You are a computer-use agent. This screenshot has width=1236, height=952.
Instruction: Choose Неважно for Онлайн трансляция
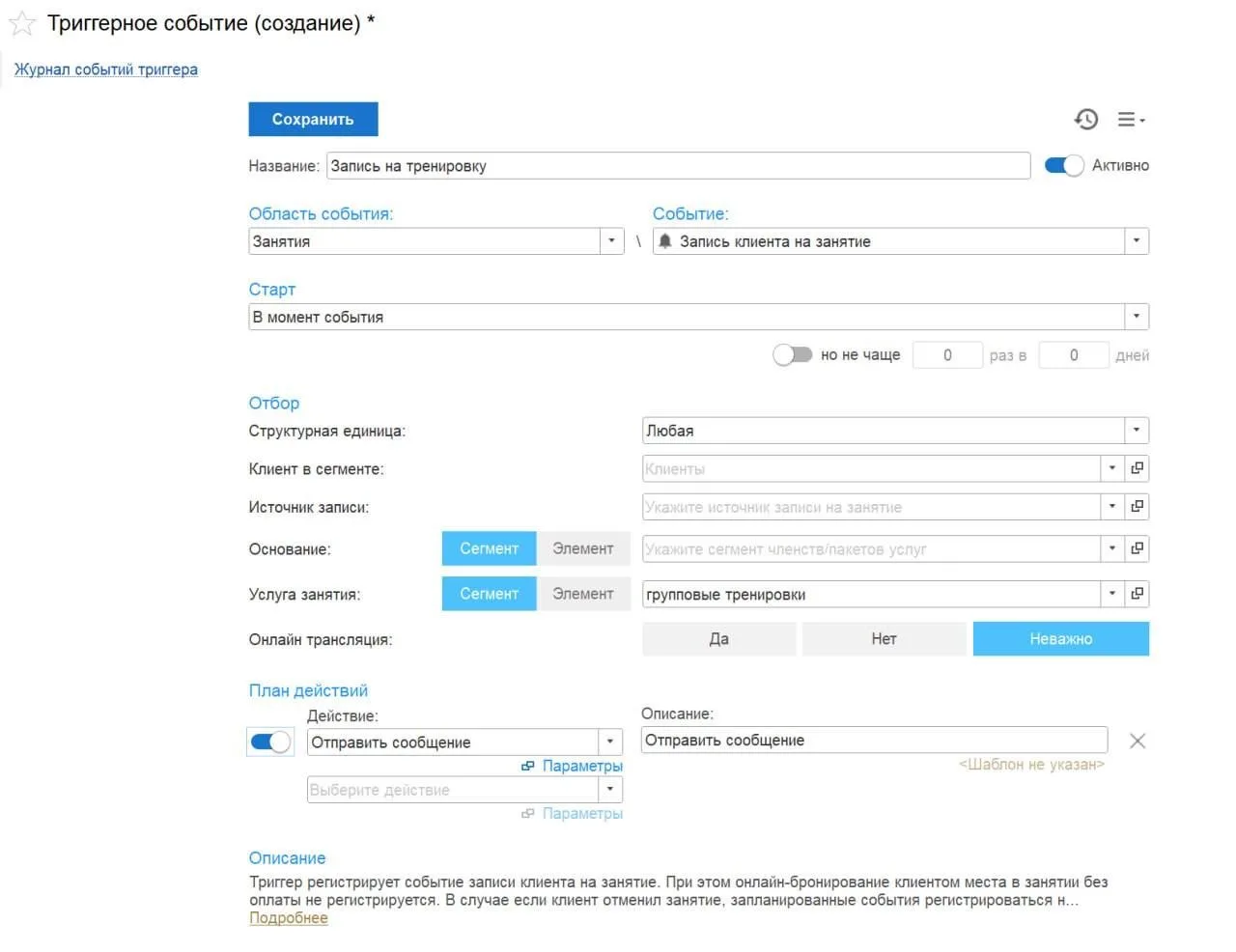(x=1061, y=639)
